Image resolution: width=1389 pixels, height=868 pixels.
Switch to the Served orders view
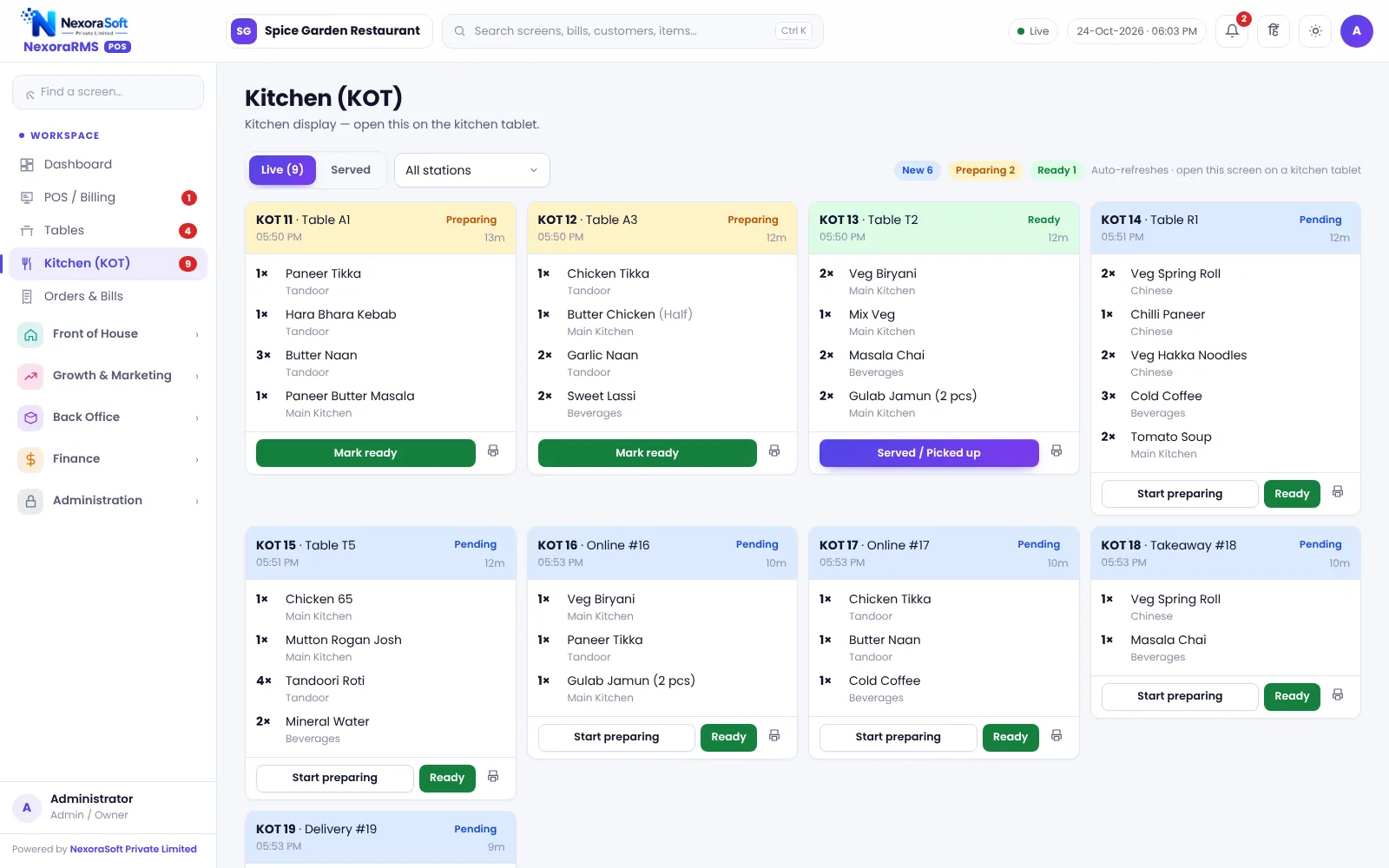pyautogui.click(x=351, y=170)
